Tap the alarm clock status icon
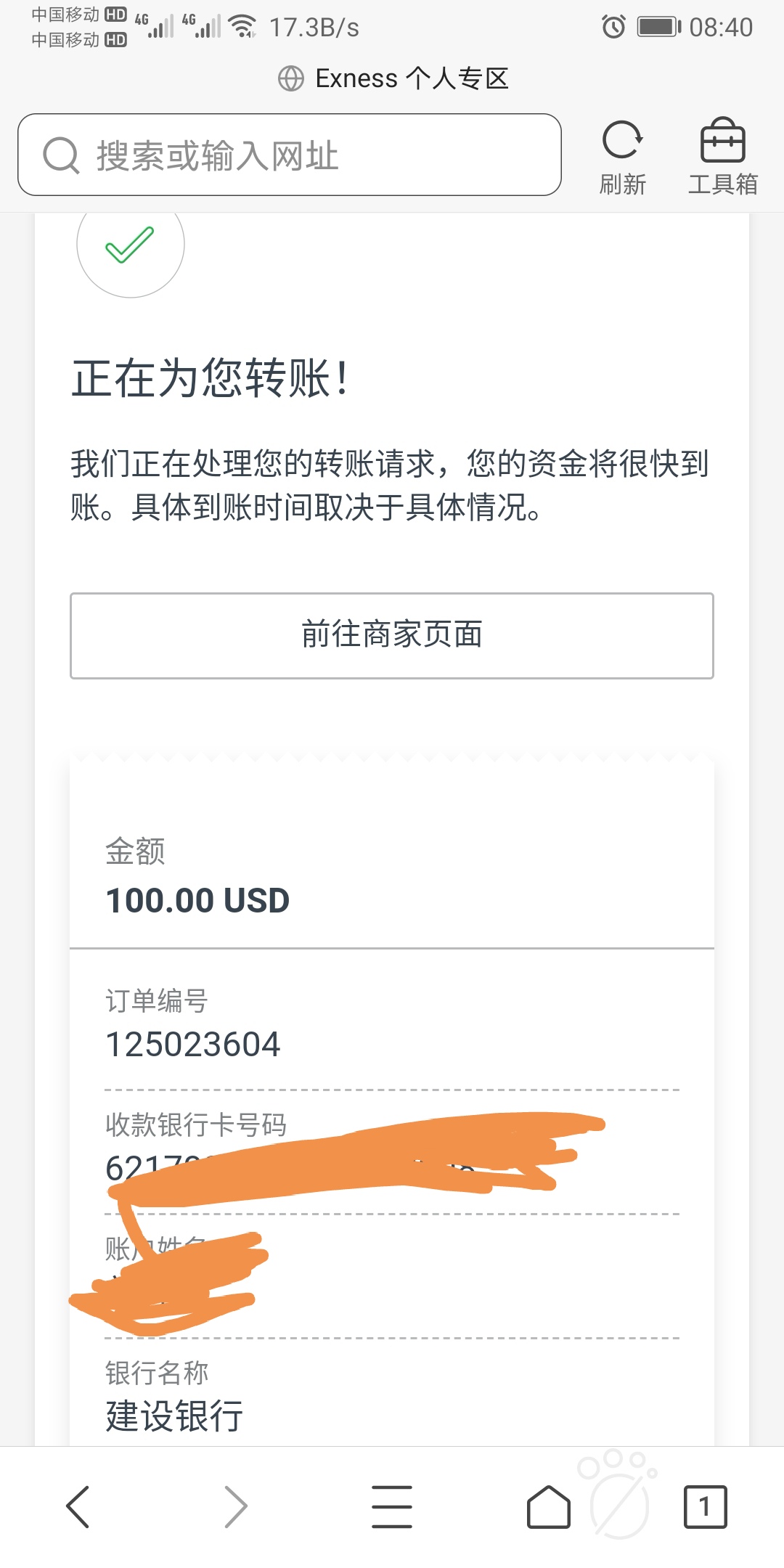 tap(613, 28)
